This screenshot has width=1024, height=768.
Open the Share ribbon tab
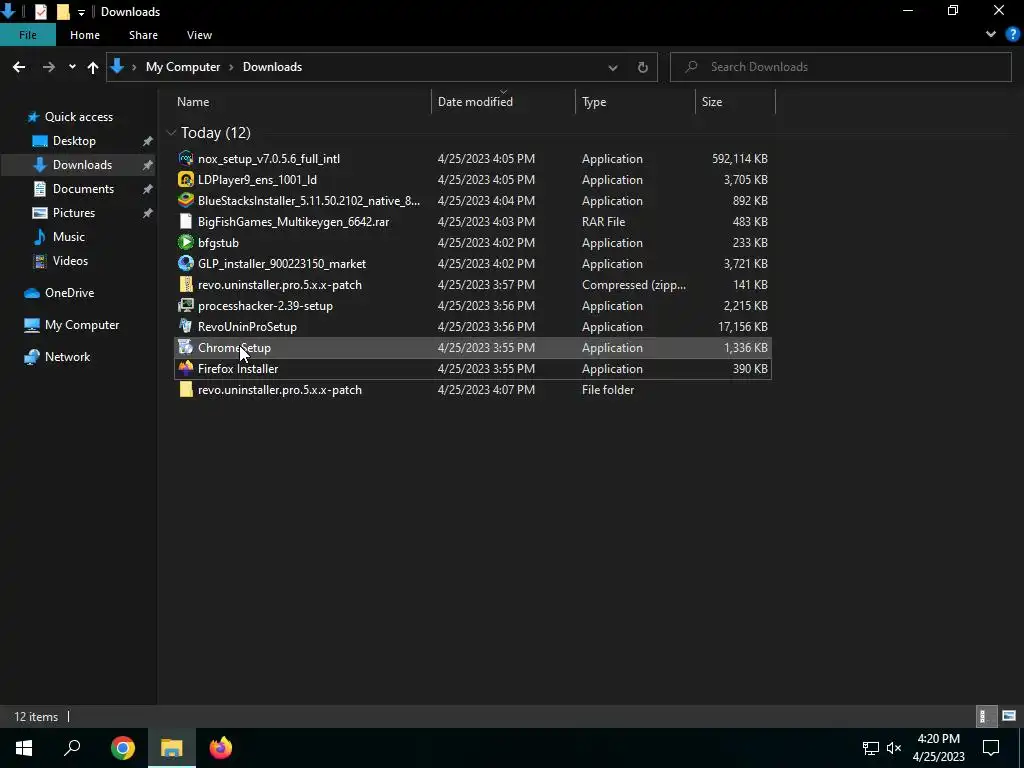pos(143,35)
